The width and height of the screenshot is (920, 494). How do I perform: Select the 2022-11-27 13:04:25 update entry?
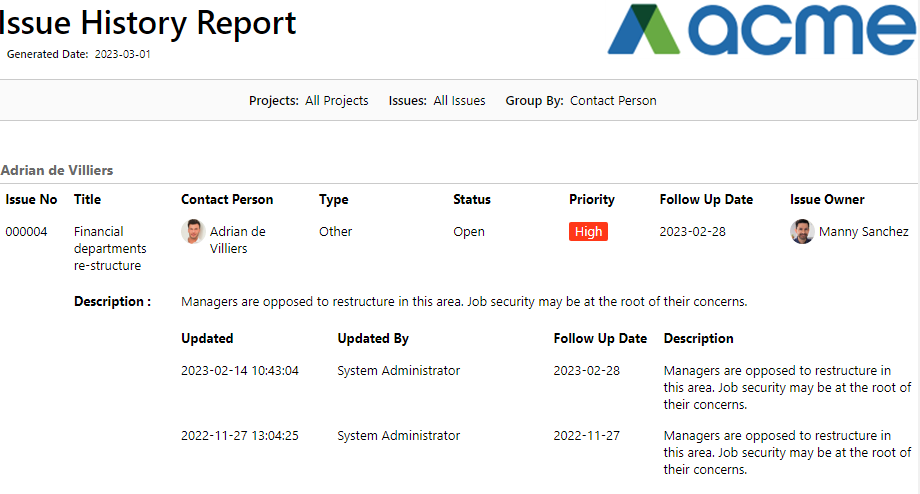(x=239, y=436)
